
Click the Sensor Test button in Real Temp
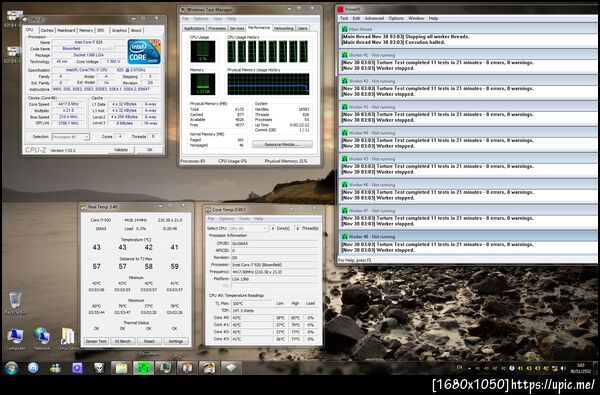[96, 341]
